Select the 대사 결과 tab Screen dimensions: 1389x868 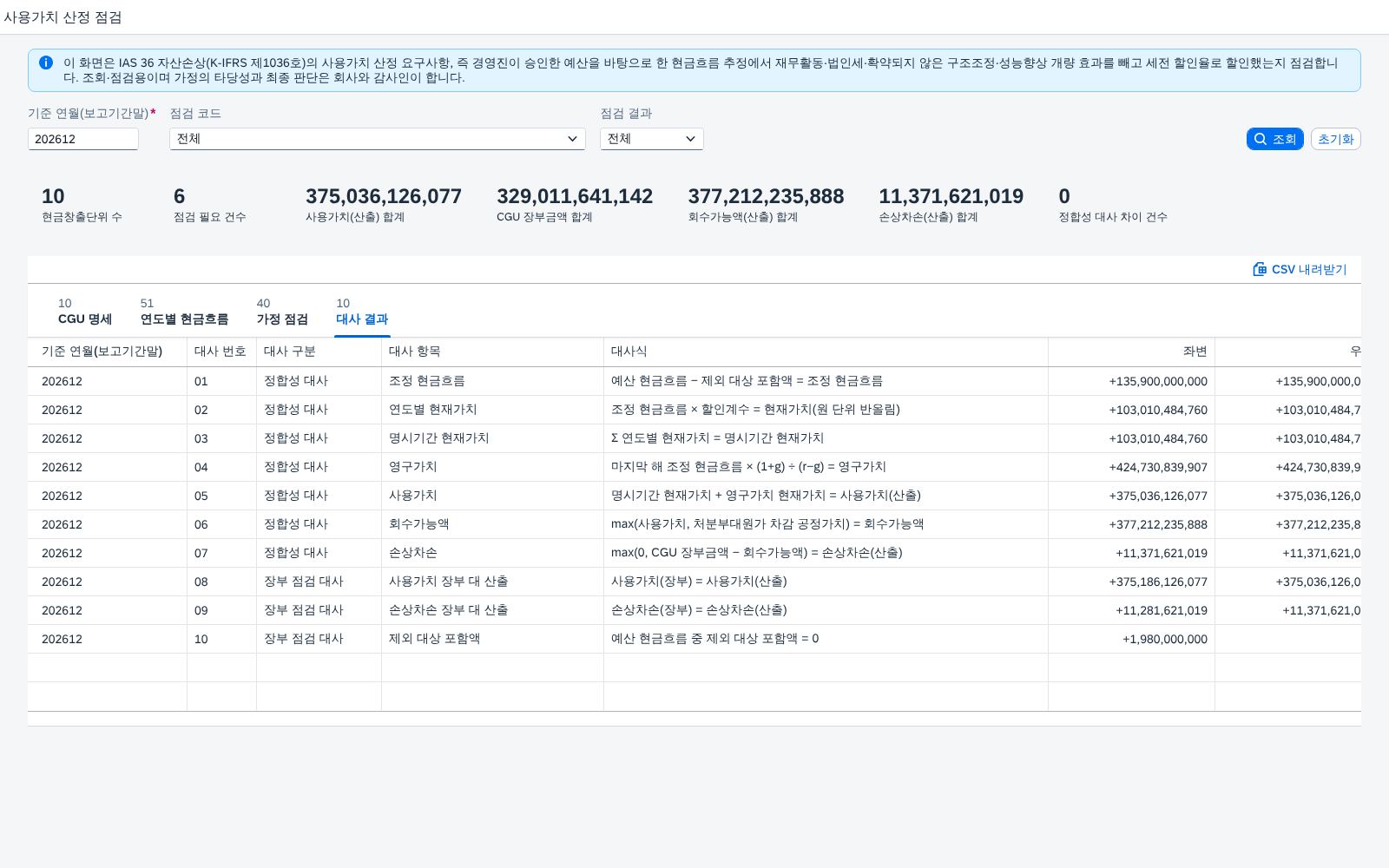point(362,312)
